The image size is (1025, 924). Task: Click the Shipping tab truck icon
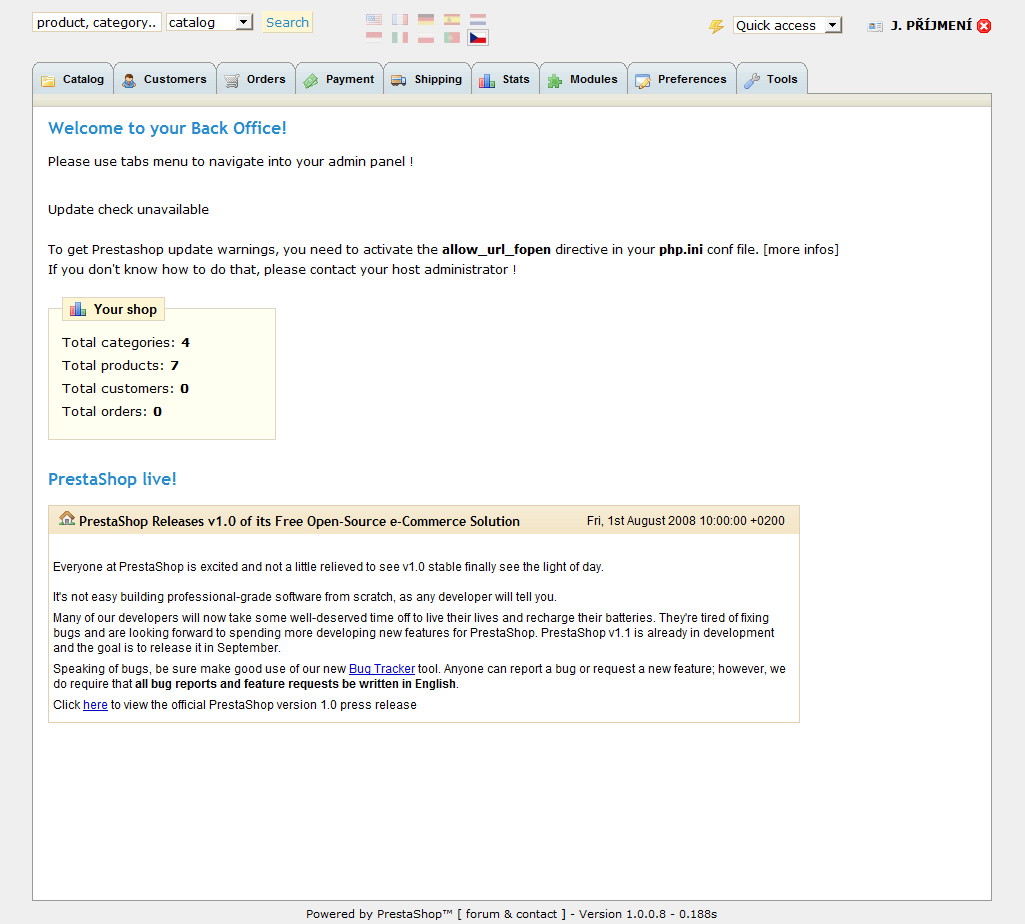click(399, 80)
